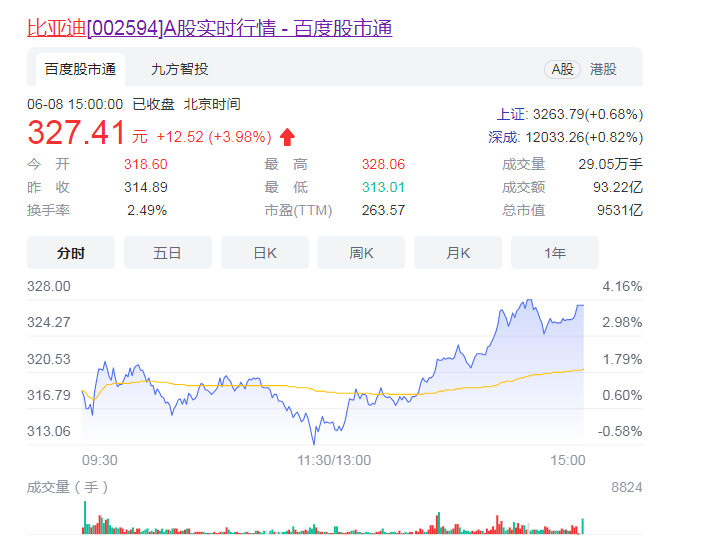Click the -0.58% axis label
701x546 pixels.
point(620,431)
